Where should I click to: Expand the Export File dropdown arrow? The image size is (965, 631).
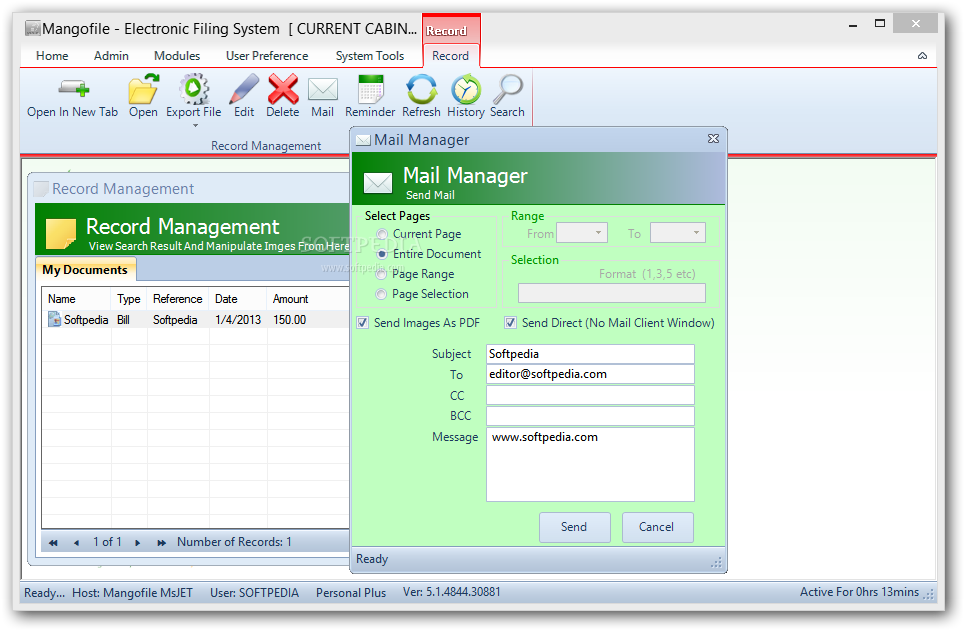195,126
